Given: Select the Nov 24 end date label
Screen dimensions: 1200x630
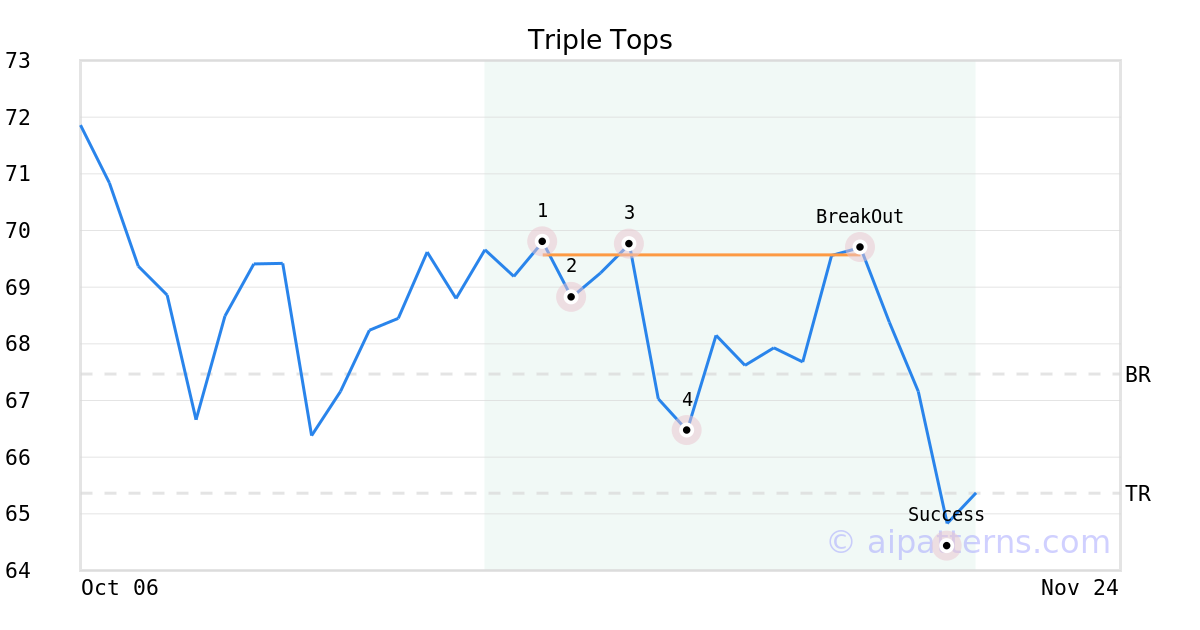Looking at the screenshot, I should click(1080, 588).
